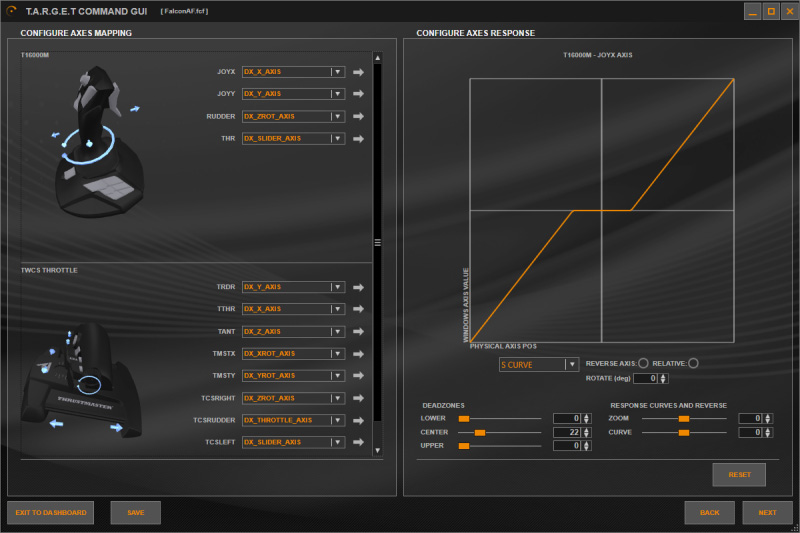Click the arrow icon beside RUDDER axis

click(358, 116)
